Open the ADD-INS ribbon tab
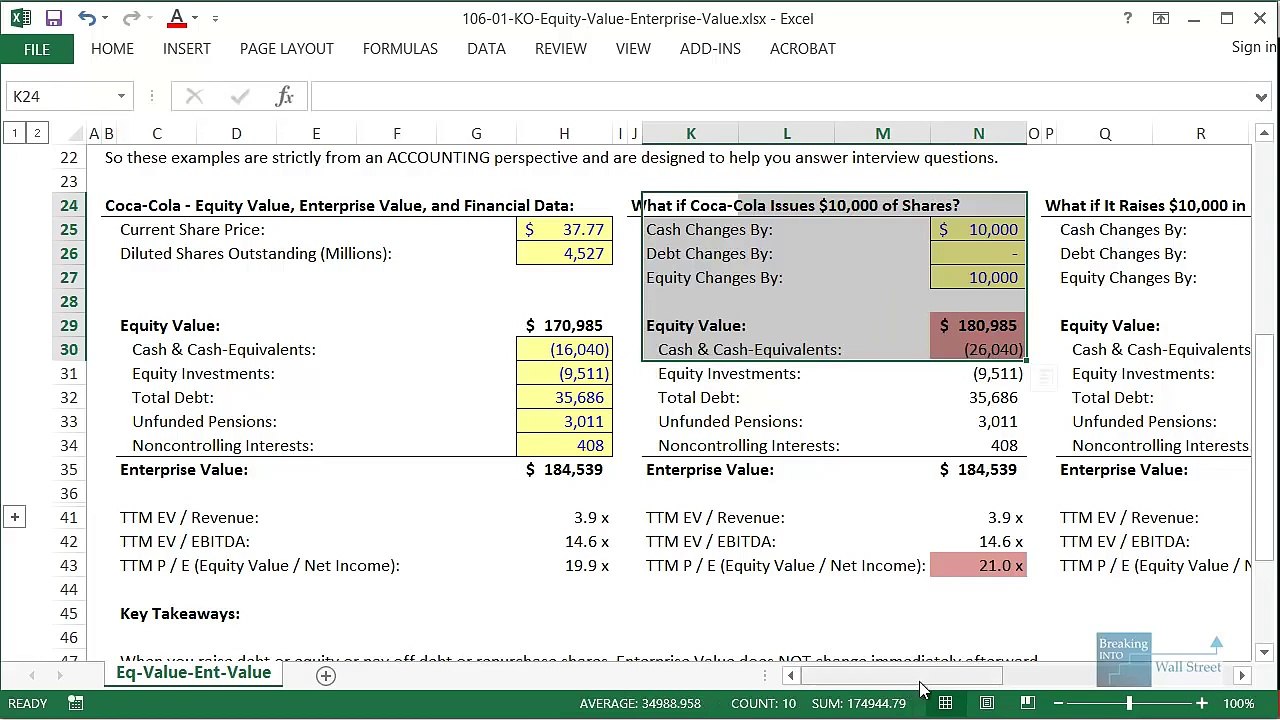This screenshot has width=1280, height=720. click(x=710, y=49)
